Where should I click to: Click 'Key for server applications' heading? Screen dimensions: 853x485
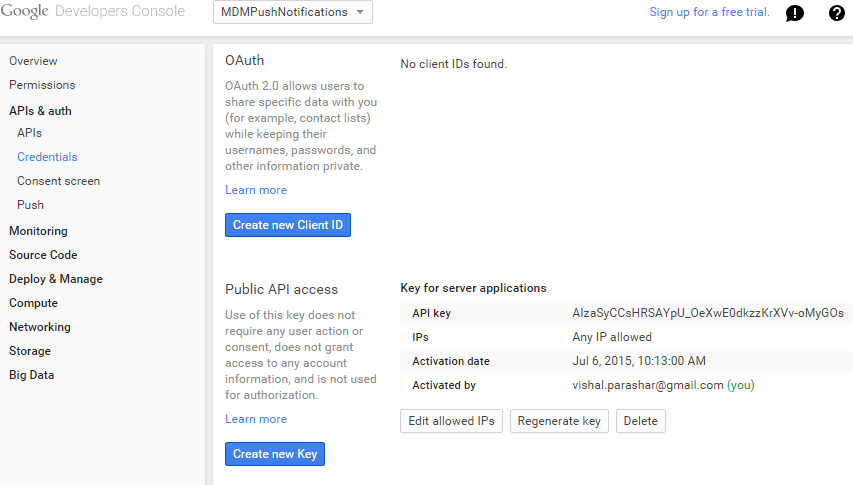pos(473,288)
